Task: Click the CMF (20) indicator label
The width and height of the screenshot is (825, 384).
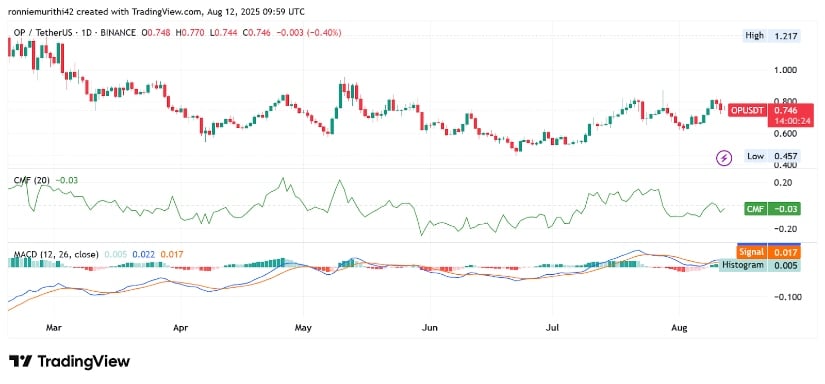Action: click(32, 180)
